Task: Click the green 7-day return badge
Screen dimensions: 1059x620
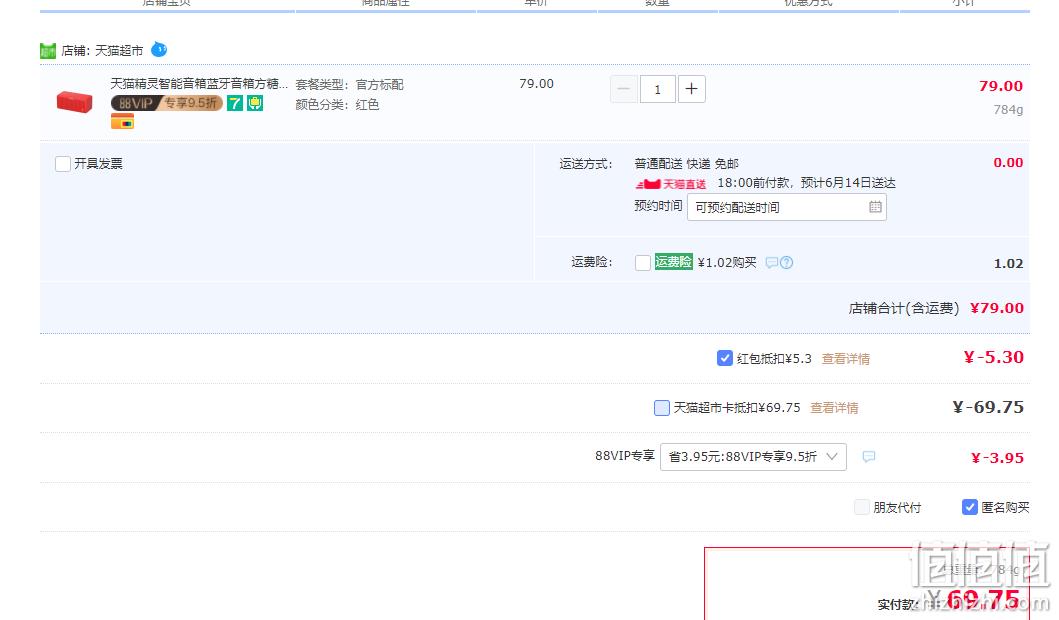Action: (x=234, y=103)
